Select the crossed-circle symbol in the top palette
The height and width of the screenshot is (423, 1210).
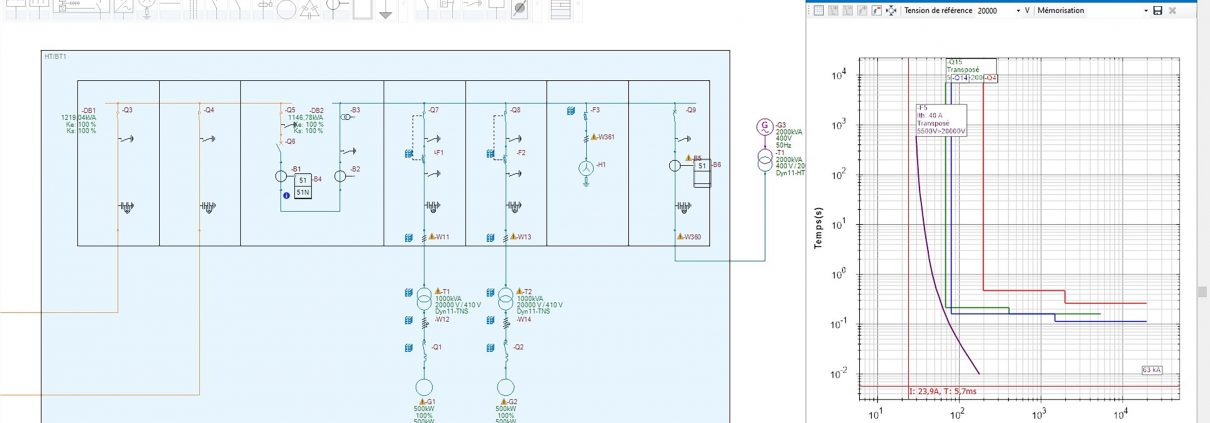click(520, 10)
